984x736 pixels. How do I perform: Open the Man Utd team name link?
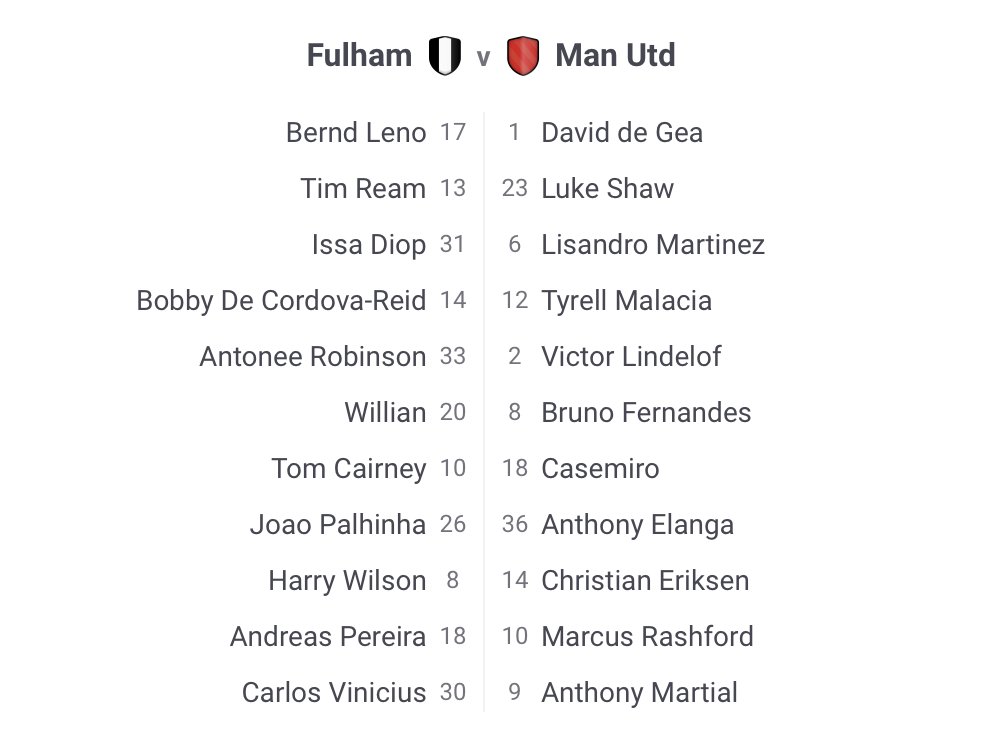pyautogui.click(x=615, y=56)
